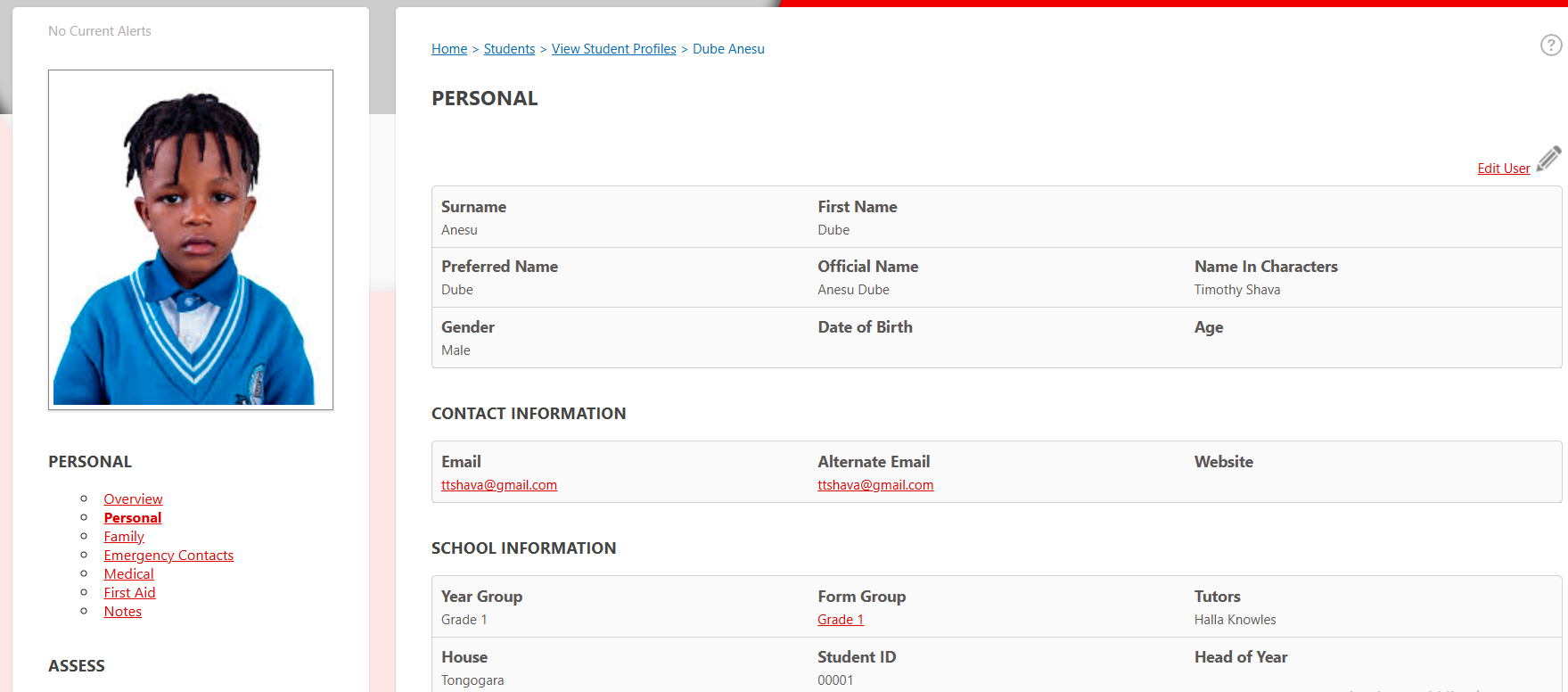Select the first name value Dube
Screen dimensions: 1568x692
(833, 230)
